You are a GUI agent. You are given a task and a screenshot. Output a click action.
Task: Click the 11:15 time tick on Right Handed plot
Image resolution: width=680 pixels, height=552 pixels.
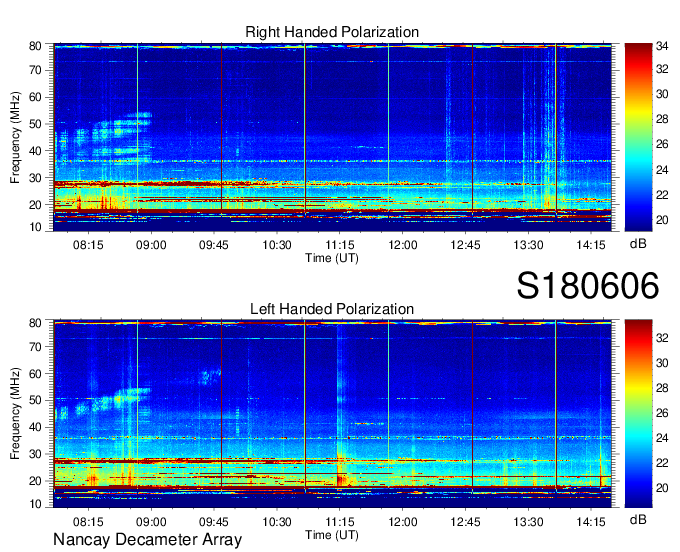point(340,245)
